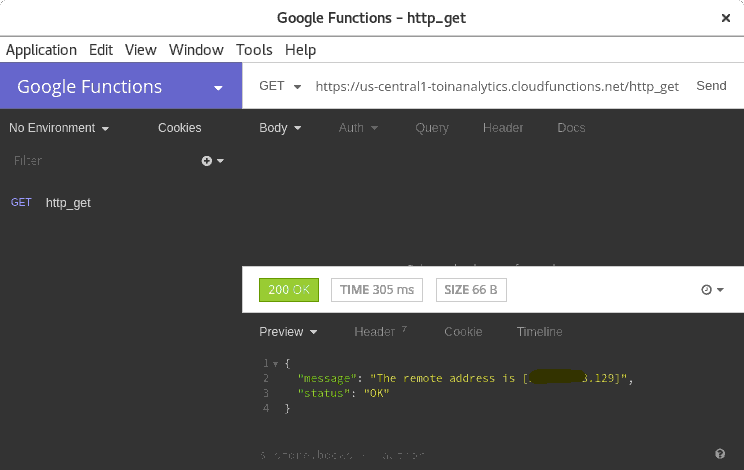Expand the Google Functions workspace dropdown
Image resolution: width=744 pixels, height=470 pixels.
tap(121, 86)
